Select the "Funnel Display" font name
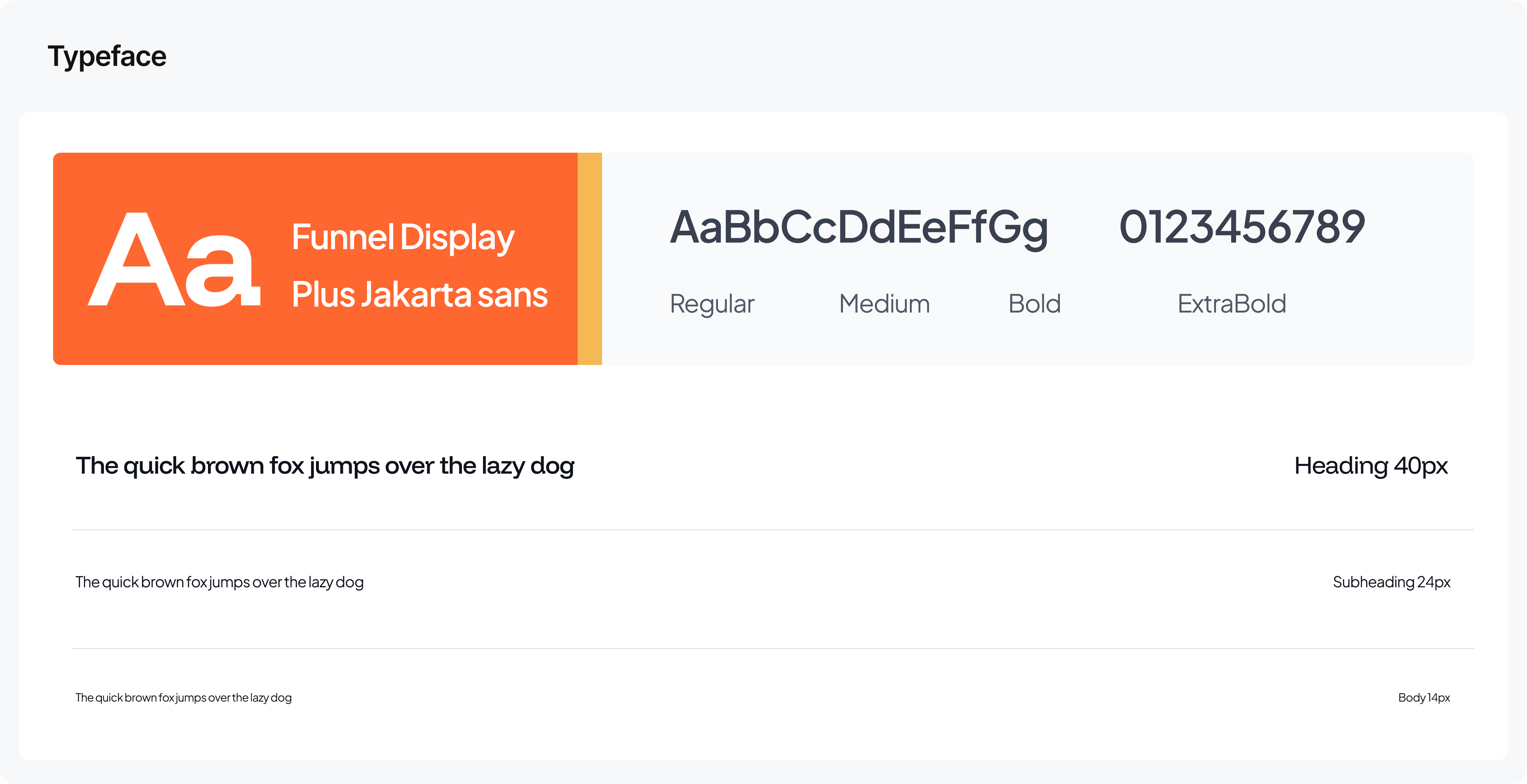 [x=403, y=238]
